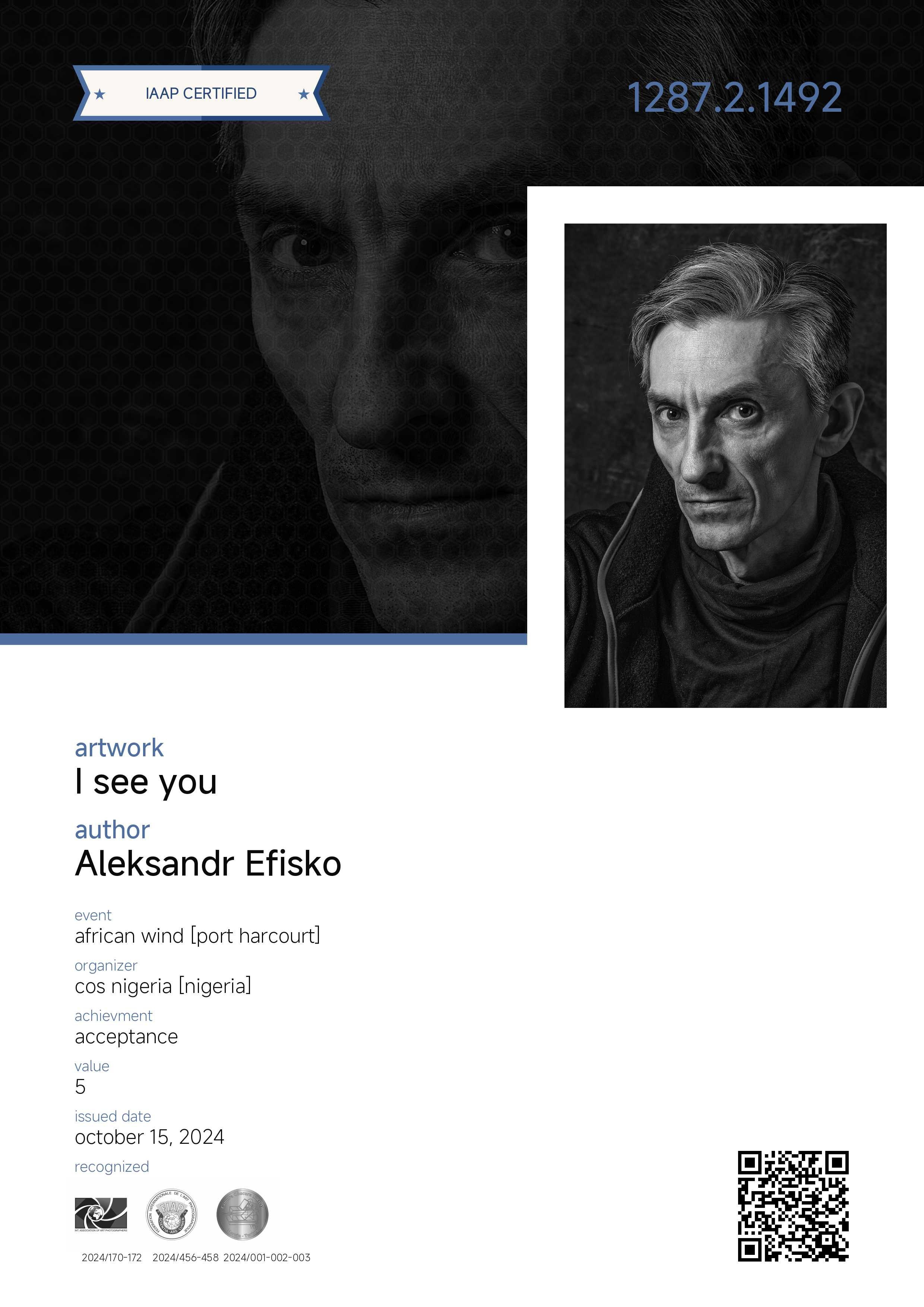
Task: Click the Int. Association of Art Photographers logo
Action: 101,1214
